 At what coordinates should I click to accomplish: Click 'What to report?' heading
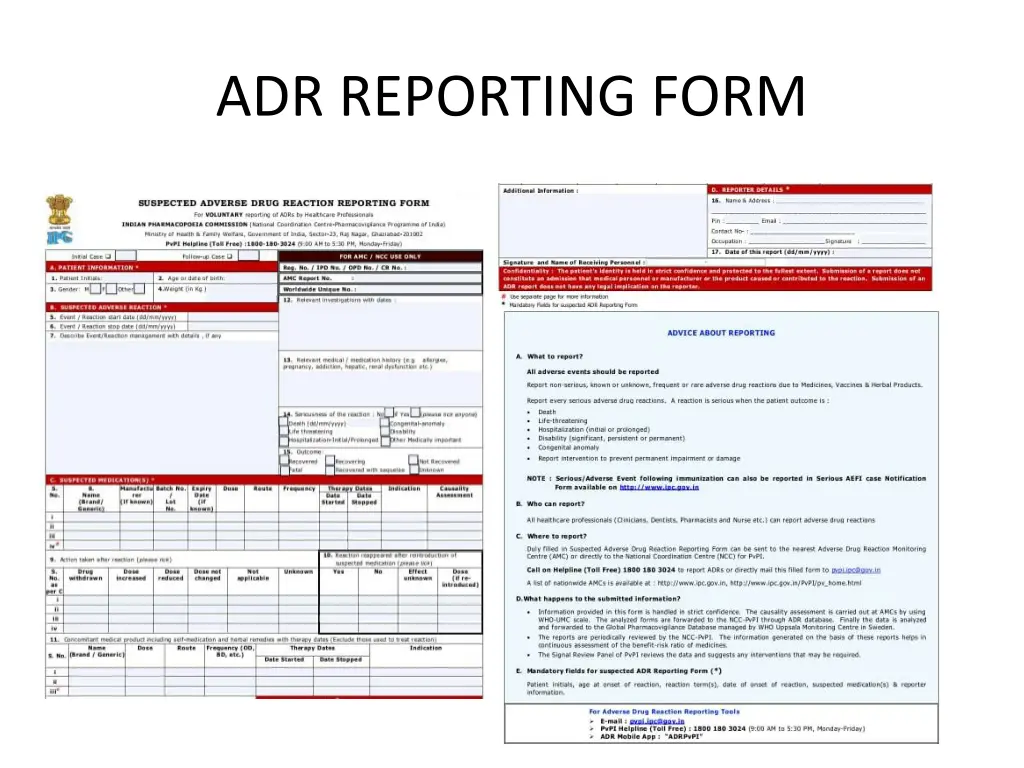pyautogui.click(x=554, y=357)
